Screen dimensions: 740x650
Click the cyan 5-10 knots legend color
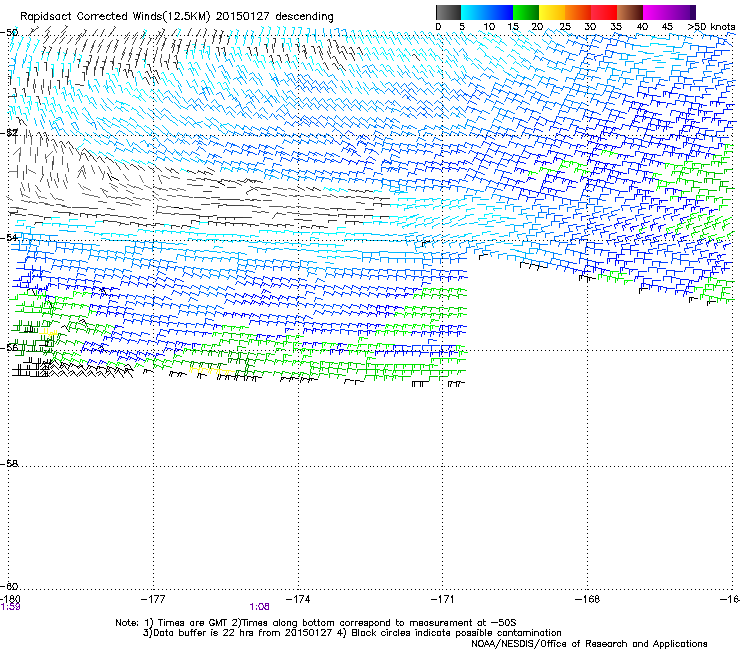point(474,12)
